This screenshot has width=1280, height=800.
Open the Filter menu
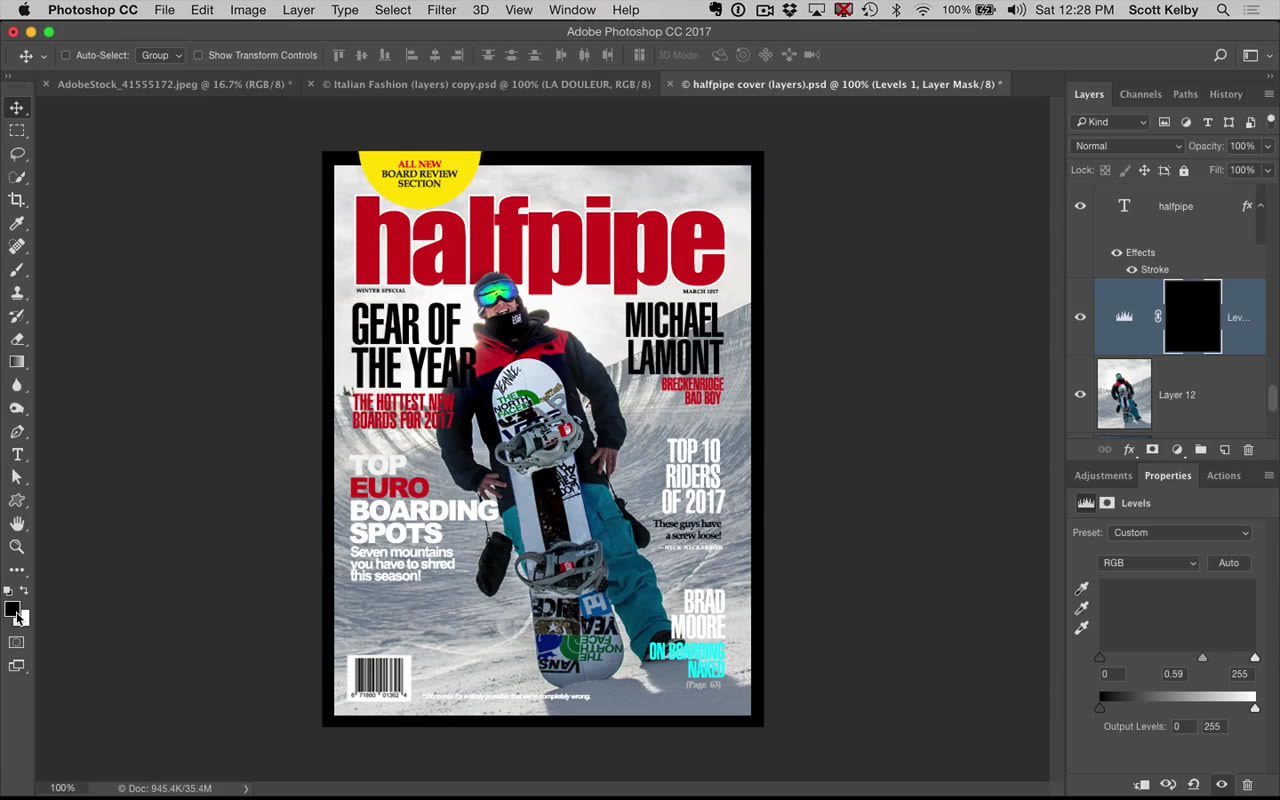tap(441, 10)
